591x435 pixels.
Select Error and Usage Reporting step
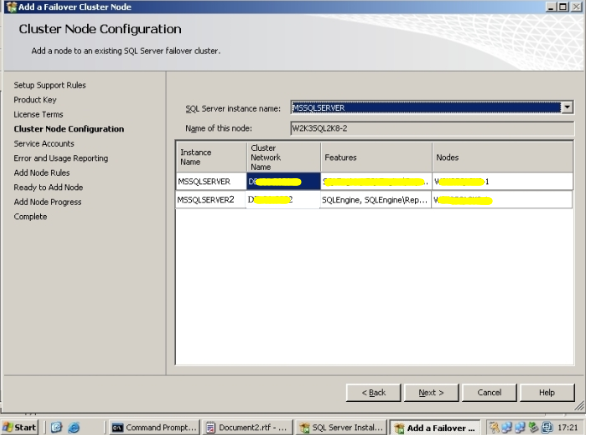click(61, 158)
